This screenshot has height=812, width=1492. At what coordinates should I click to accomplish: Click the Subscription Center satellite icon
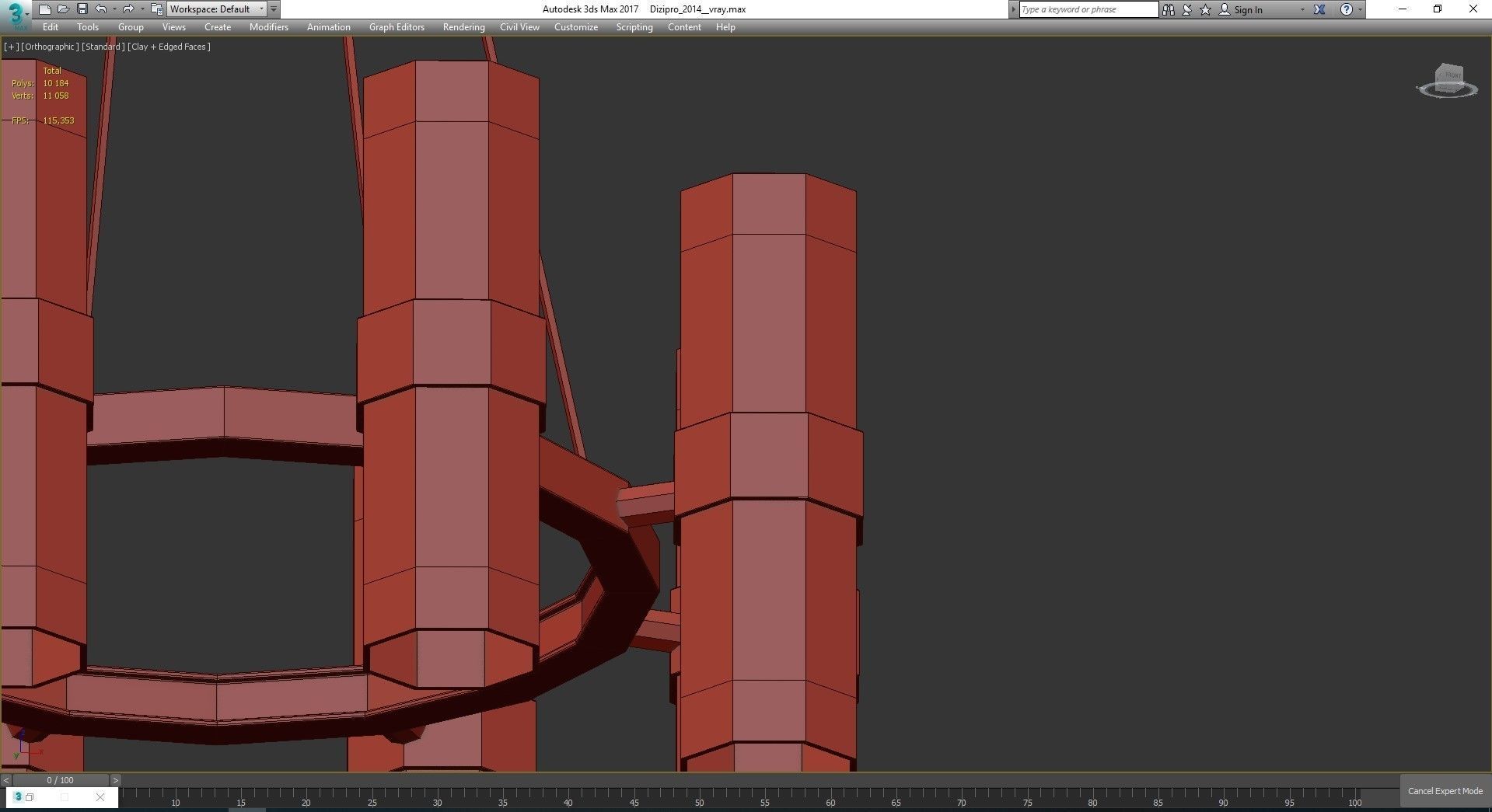[1187, 9]
